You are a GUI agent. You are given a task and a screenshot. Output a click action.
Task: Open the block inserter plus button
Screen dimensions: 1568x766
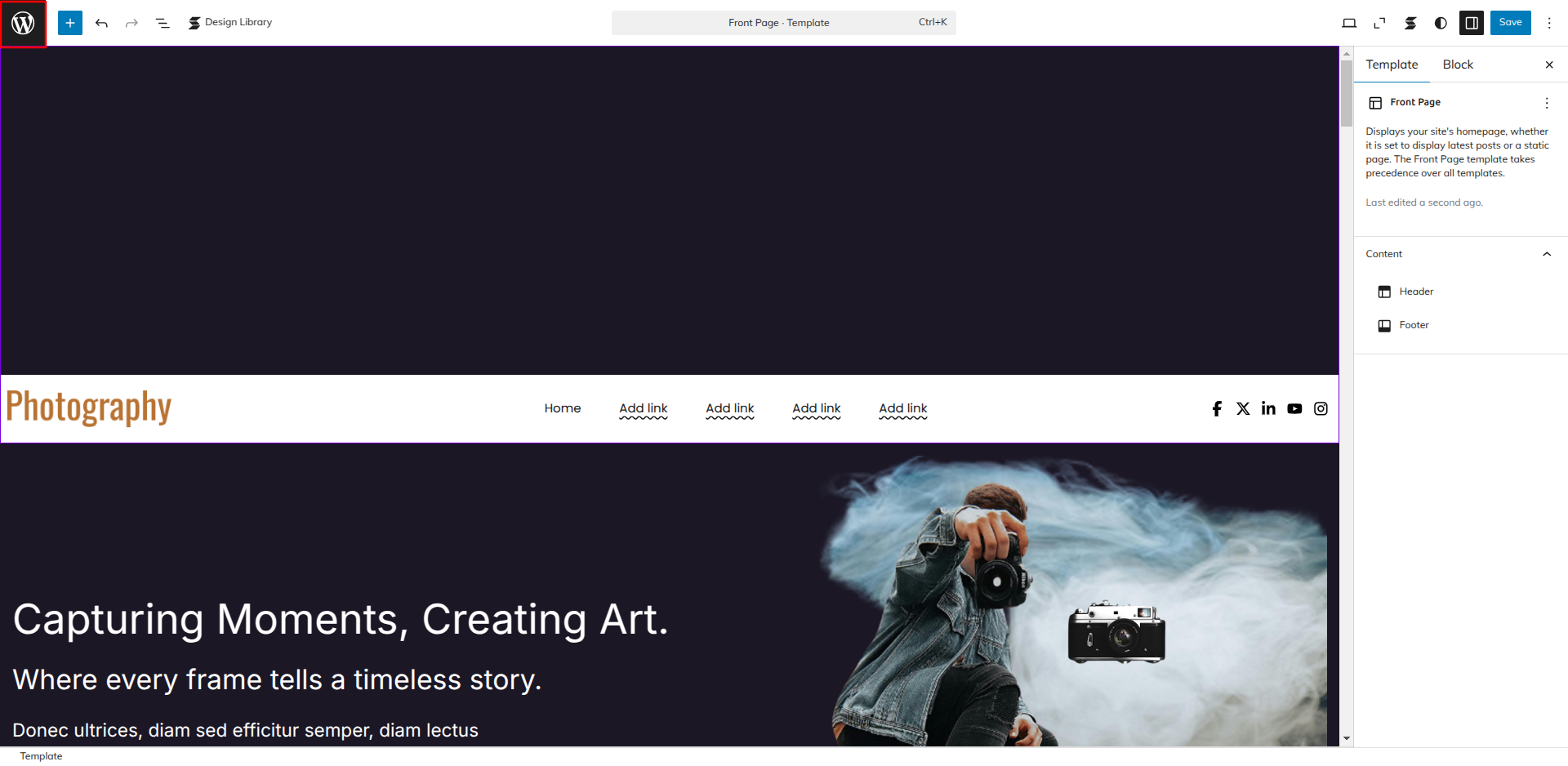click(x=70, y=23)
